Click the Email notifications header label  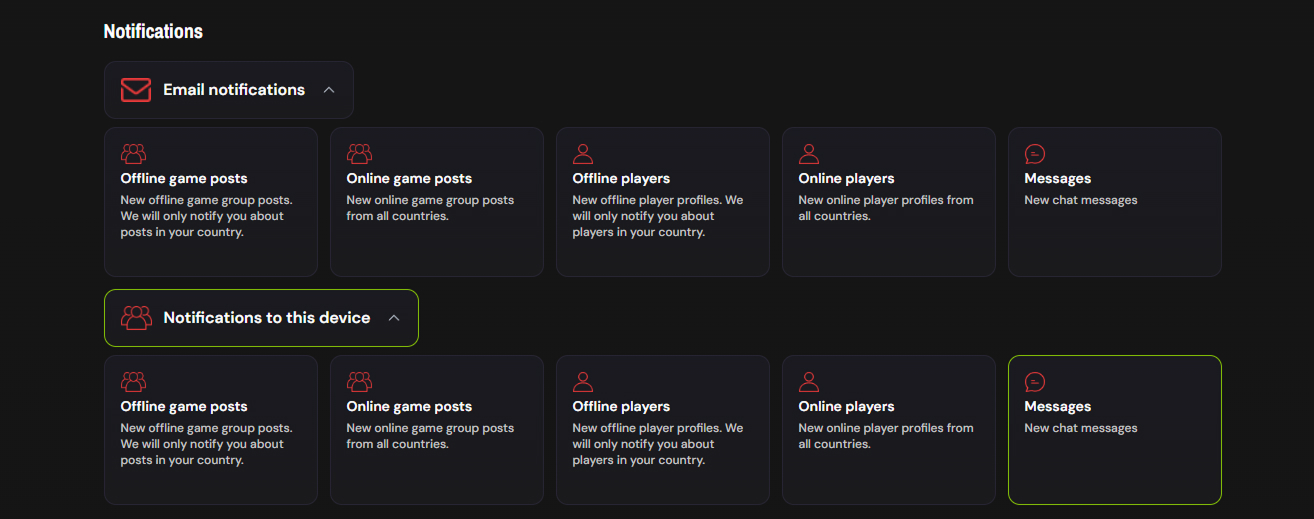pos(234,90)
